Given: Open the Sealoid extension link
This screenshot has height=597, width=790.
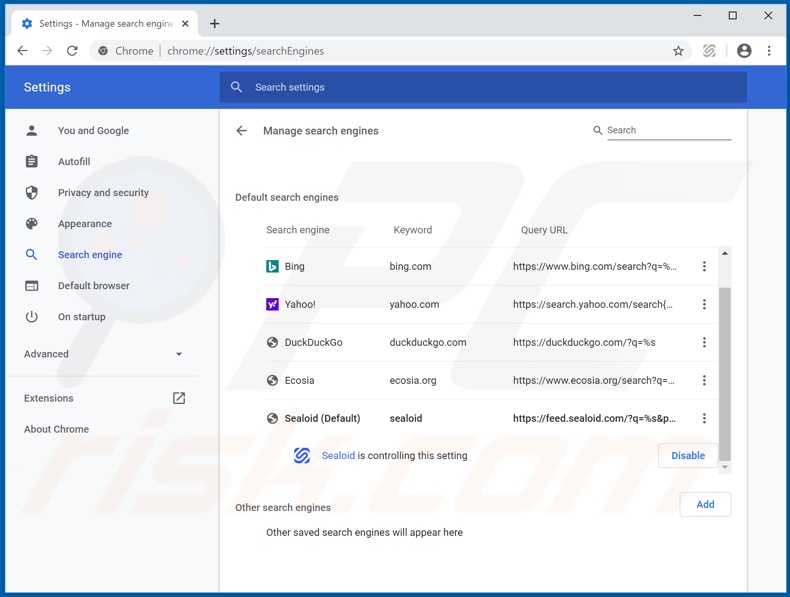Looking at the screenshot, I should click(338, 456).
